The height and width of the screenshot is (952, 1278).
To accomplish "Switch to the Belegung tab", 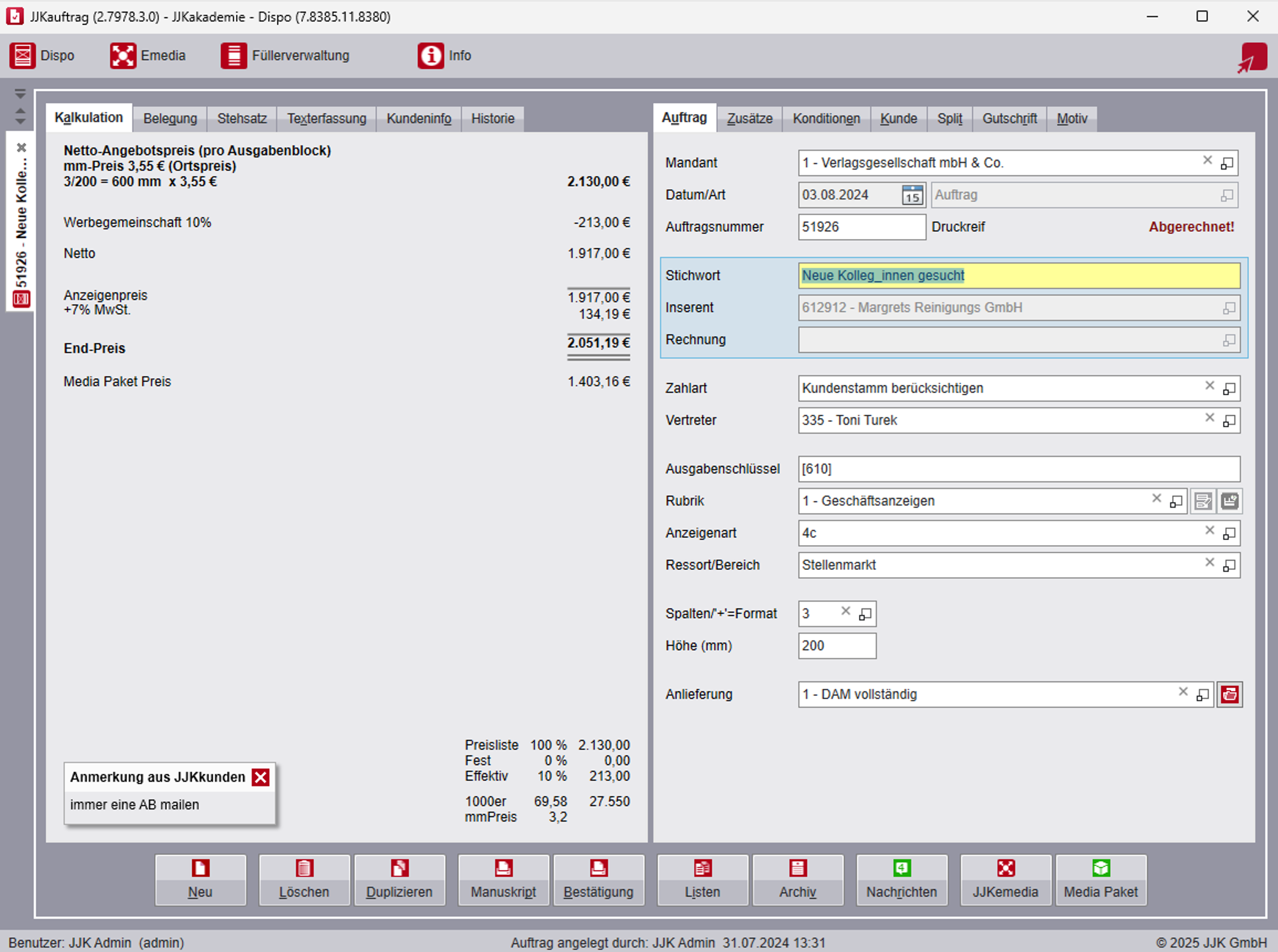I will coord(170,119).
